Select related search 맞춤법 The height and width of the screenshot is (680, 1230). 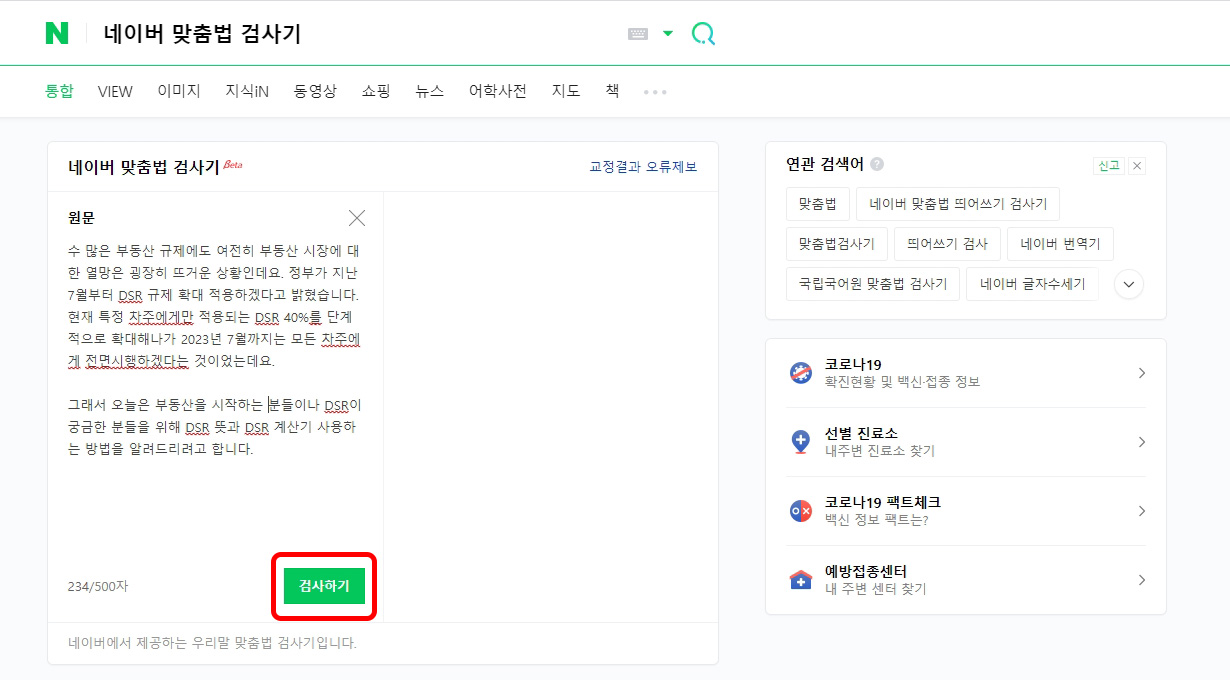click(818, 204)
